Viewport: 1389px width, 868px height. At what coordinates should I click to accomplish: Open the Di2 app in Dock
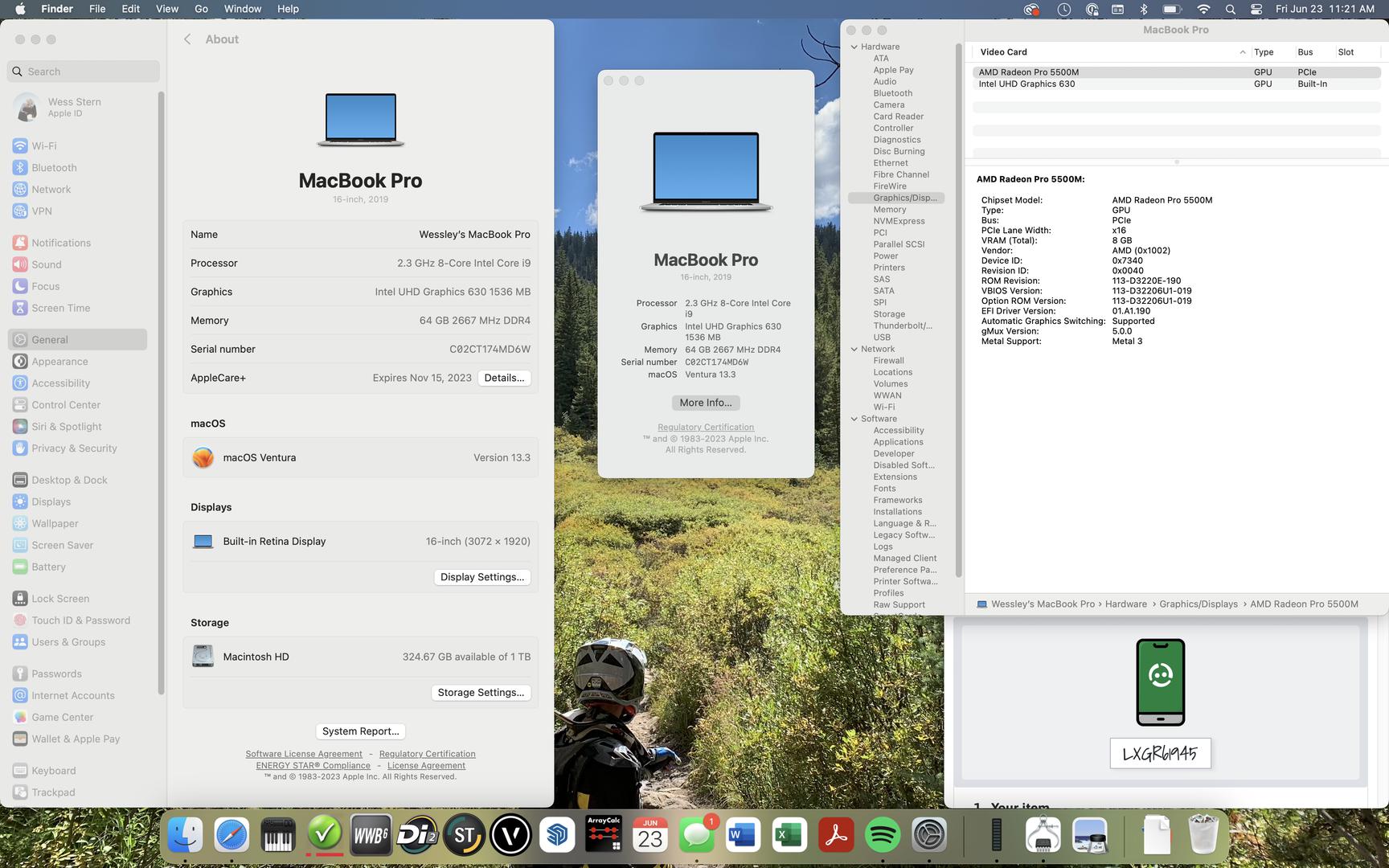coord(417,835)
